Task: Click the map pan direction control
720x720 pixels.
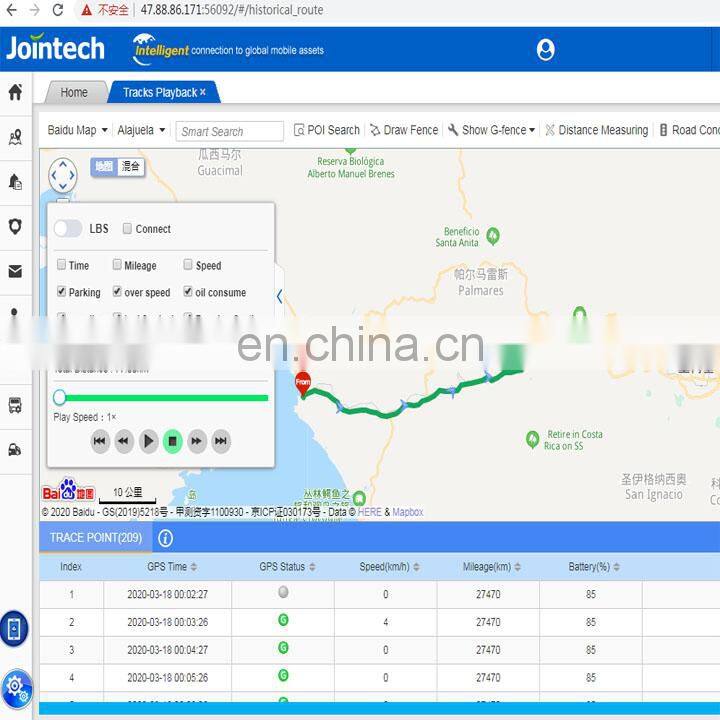Action: 63,175
